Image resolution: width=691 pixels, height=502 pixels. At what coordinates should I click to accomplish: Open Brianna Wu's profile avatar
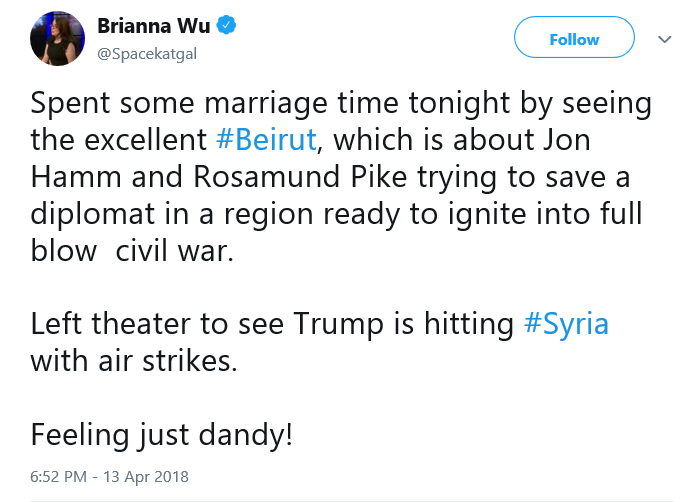coord(57,38)
